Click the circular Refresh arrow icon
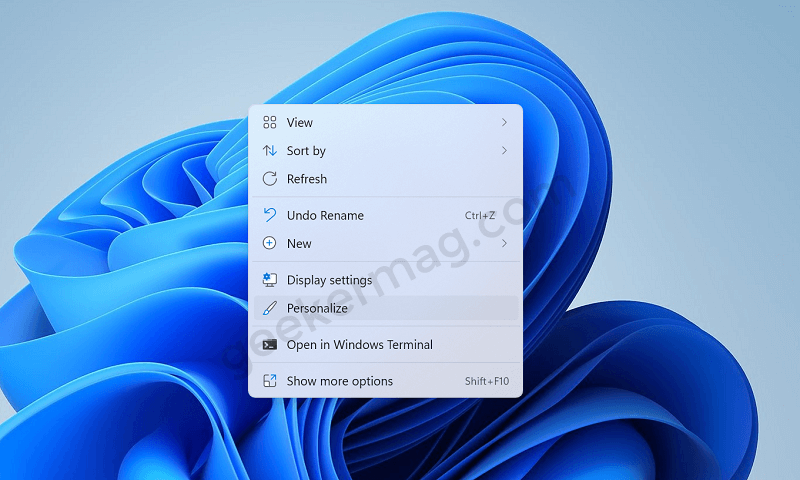Screen dimensions: 800x480 coord(269,179)
